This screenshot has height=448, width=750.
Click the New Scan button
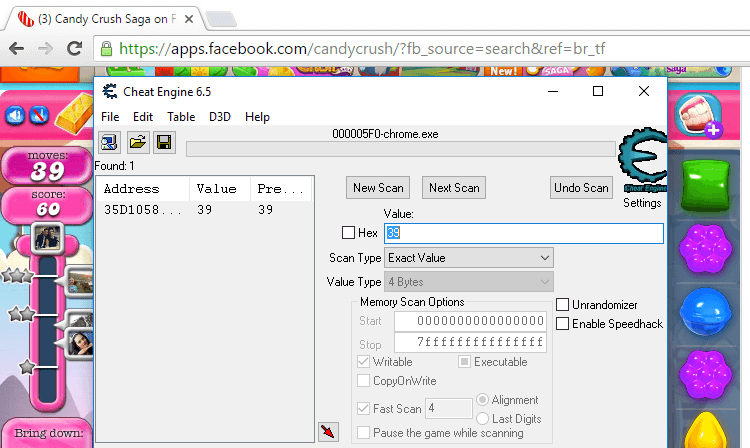tap(378, 188)
